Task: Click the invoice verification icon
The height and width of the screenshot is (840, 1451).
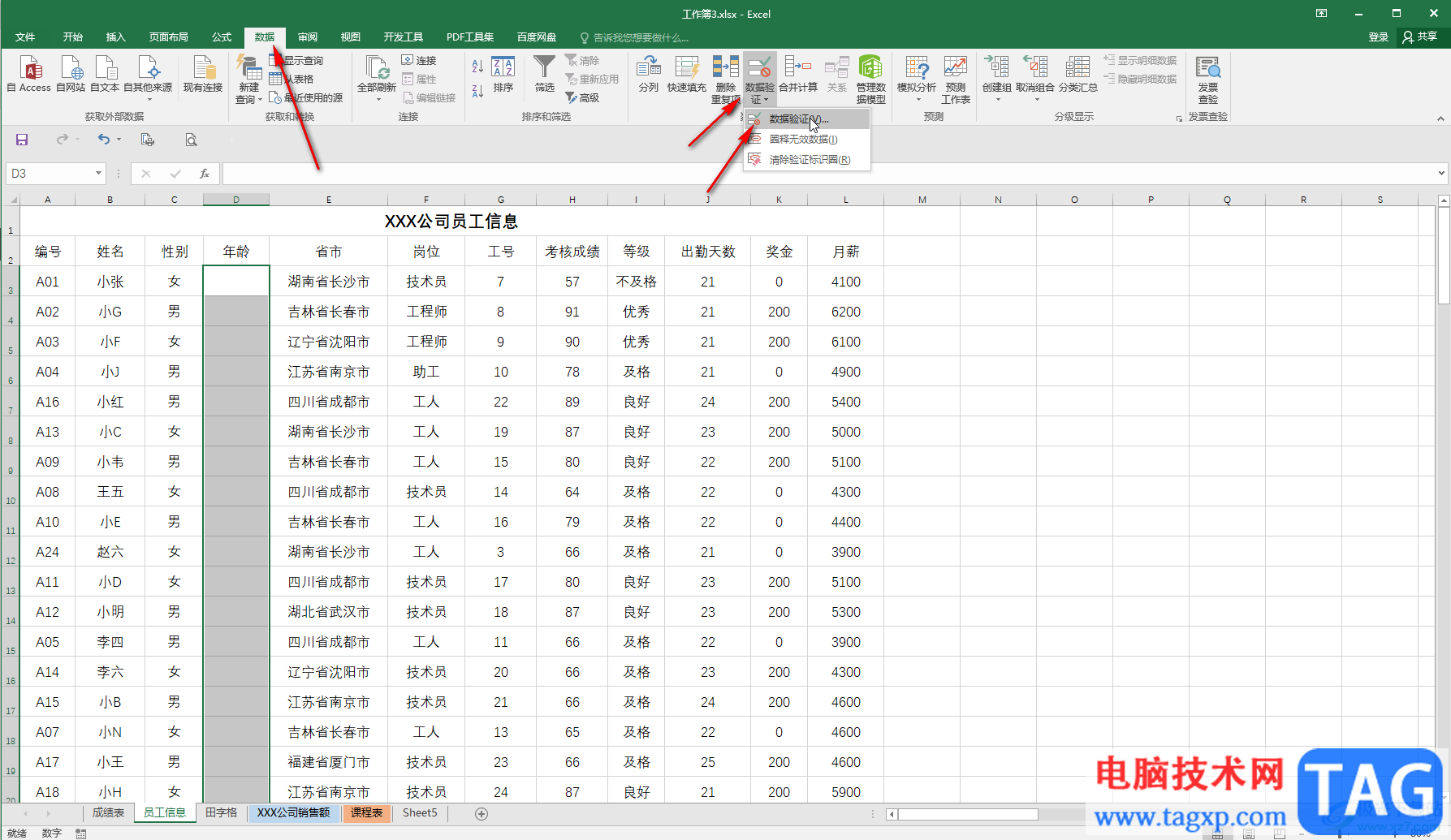Action: coord(1208,80)
